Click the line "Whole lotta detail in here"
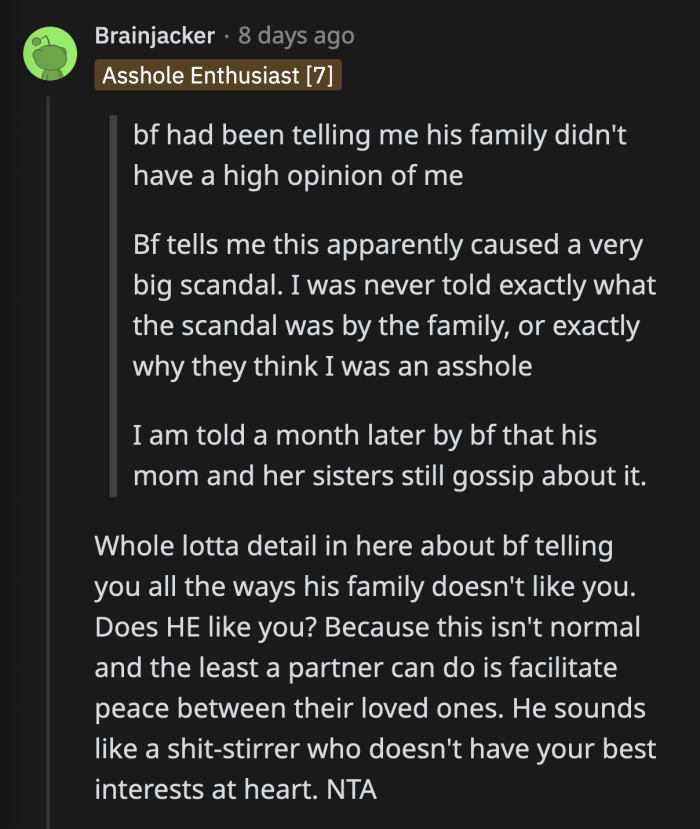The width and height of the screenshot is (700, 829). [353, 547]
